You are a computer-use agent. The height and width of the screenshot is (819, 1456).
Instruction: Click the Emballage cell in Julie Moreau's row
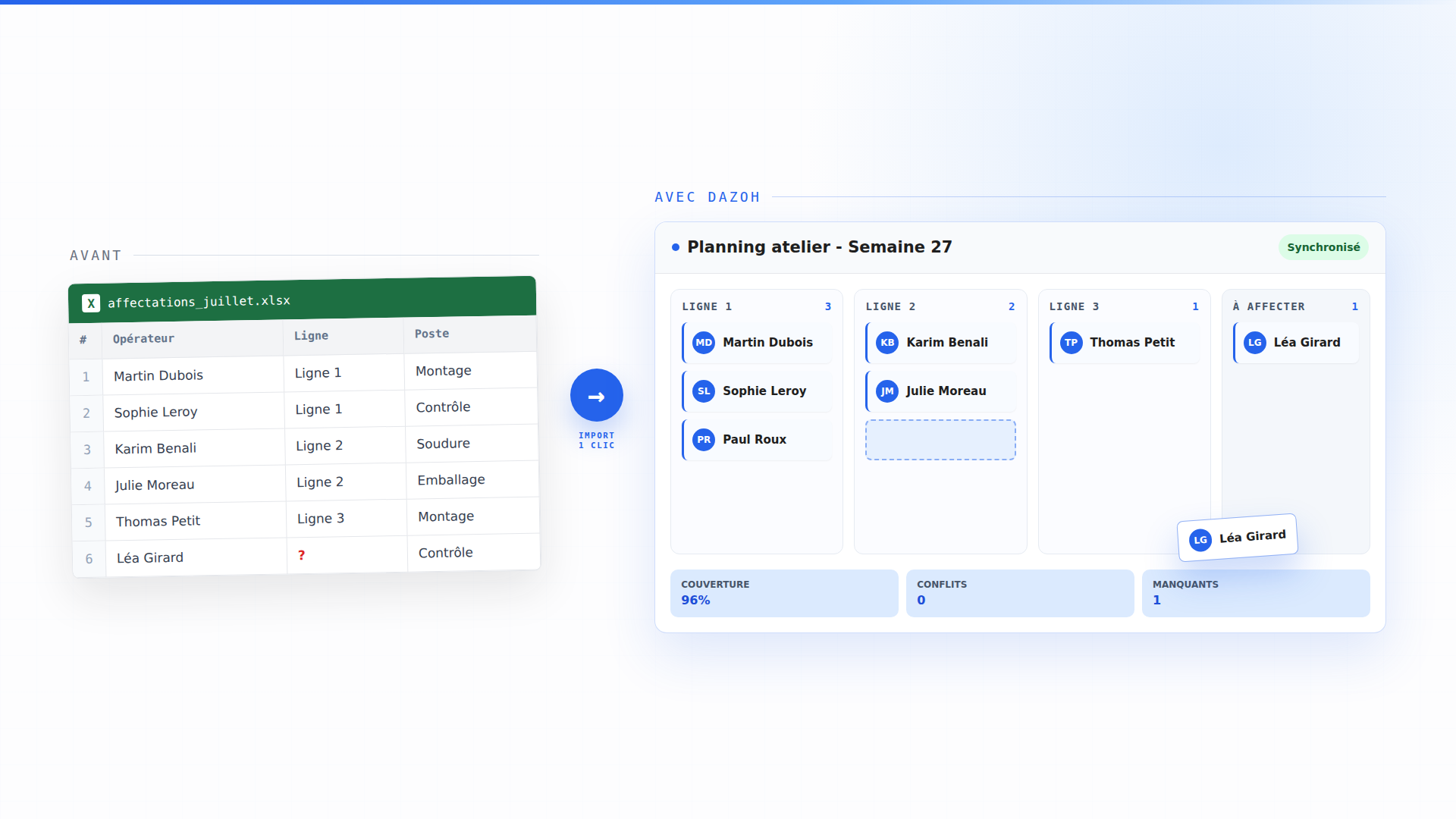[x=473, y=480]
